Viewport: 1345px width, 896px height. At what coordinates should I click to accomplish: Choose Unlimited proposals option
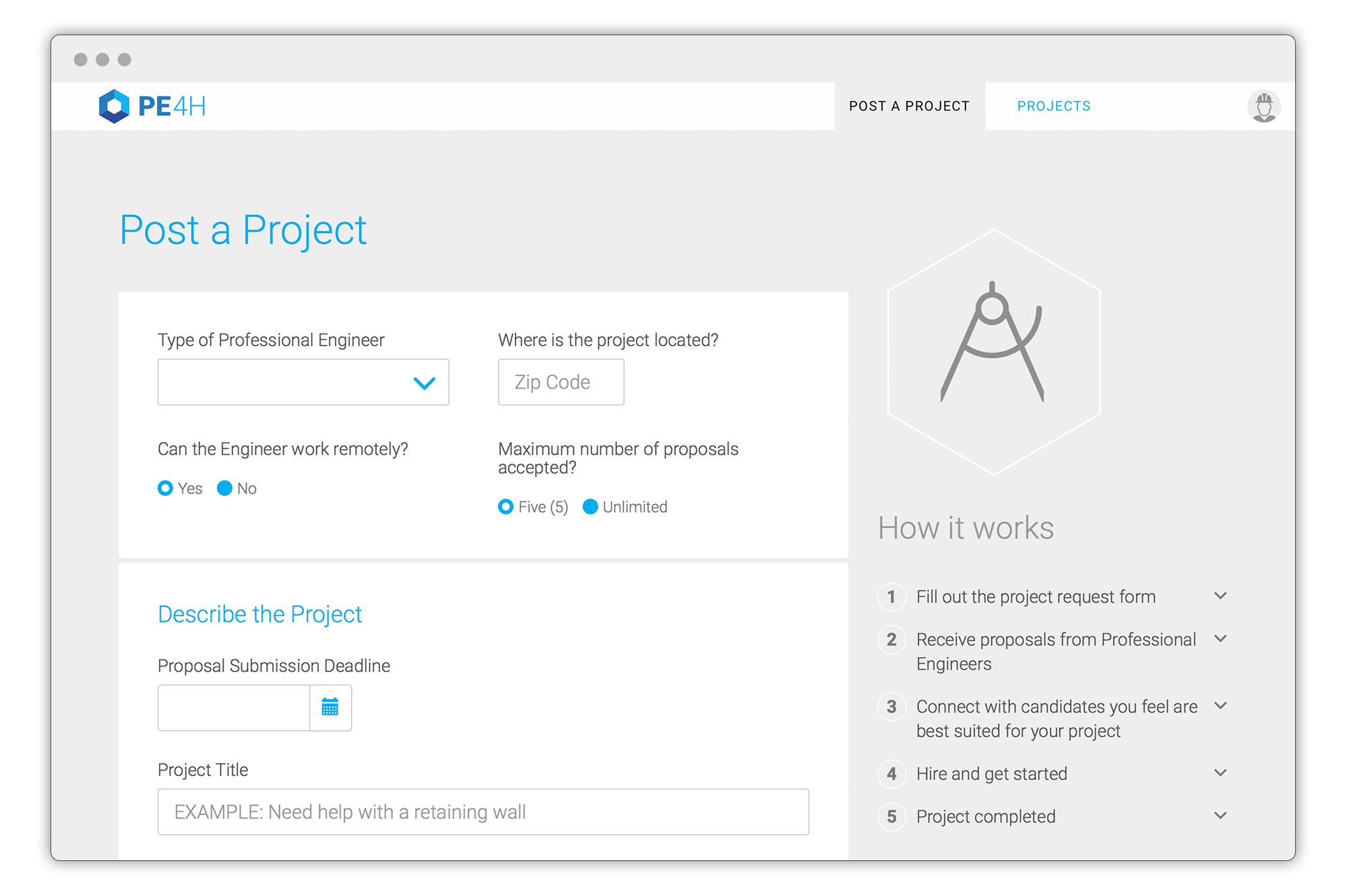click(590, 507)
